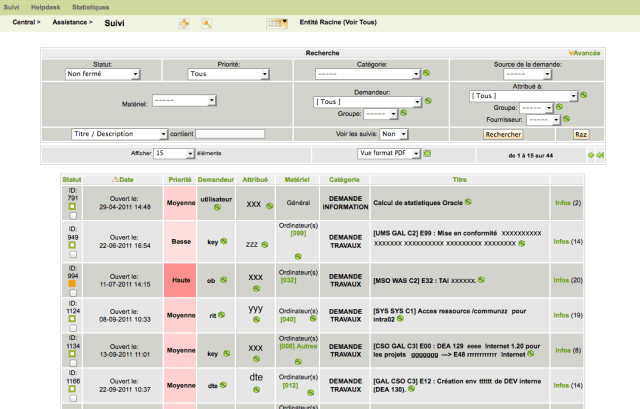
Task: Tick the checkbox for ticket 1124
Action: (x=73, y=328)
